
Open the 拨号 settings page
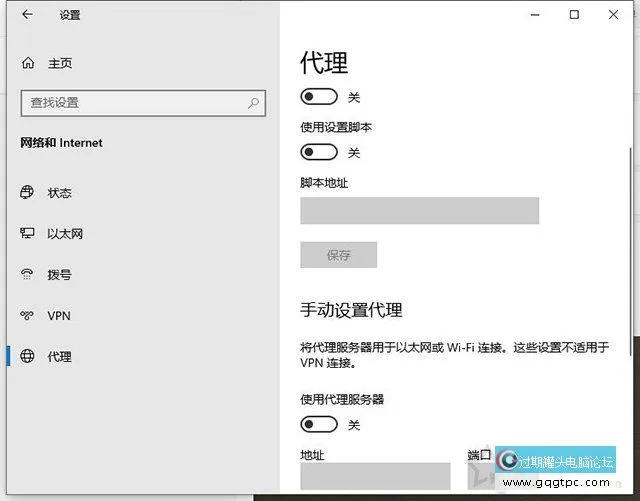tap(60, 274)
